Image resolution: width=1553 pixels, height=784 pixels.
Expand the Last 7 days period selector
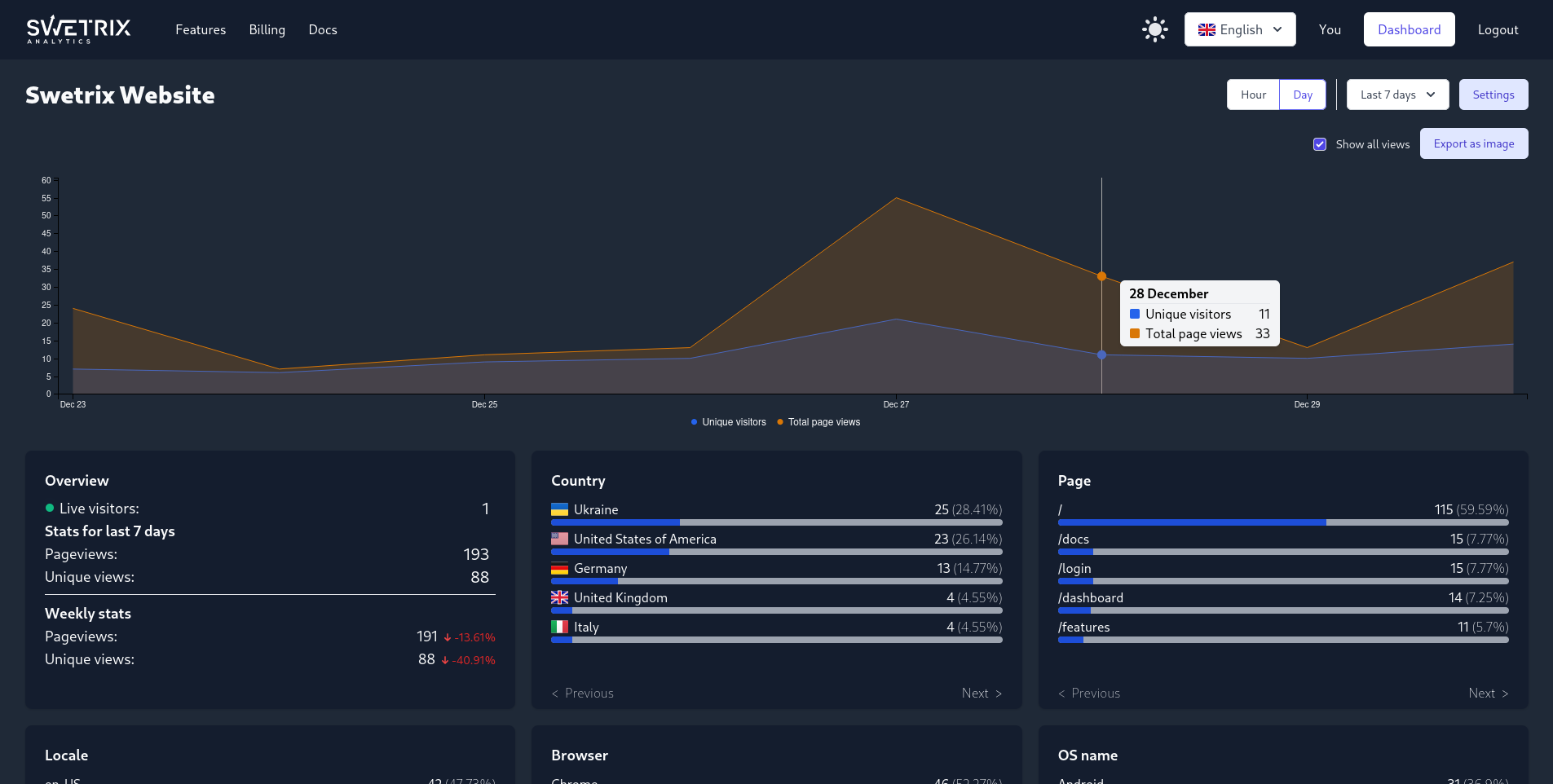pyautogui.click(x=1396, y=95)
